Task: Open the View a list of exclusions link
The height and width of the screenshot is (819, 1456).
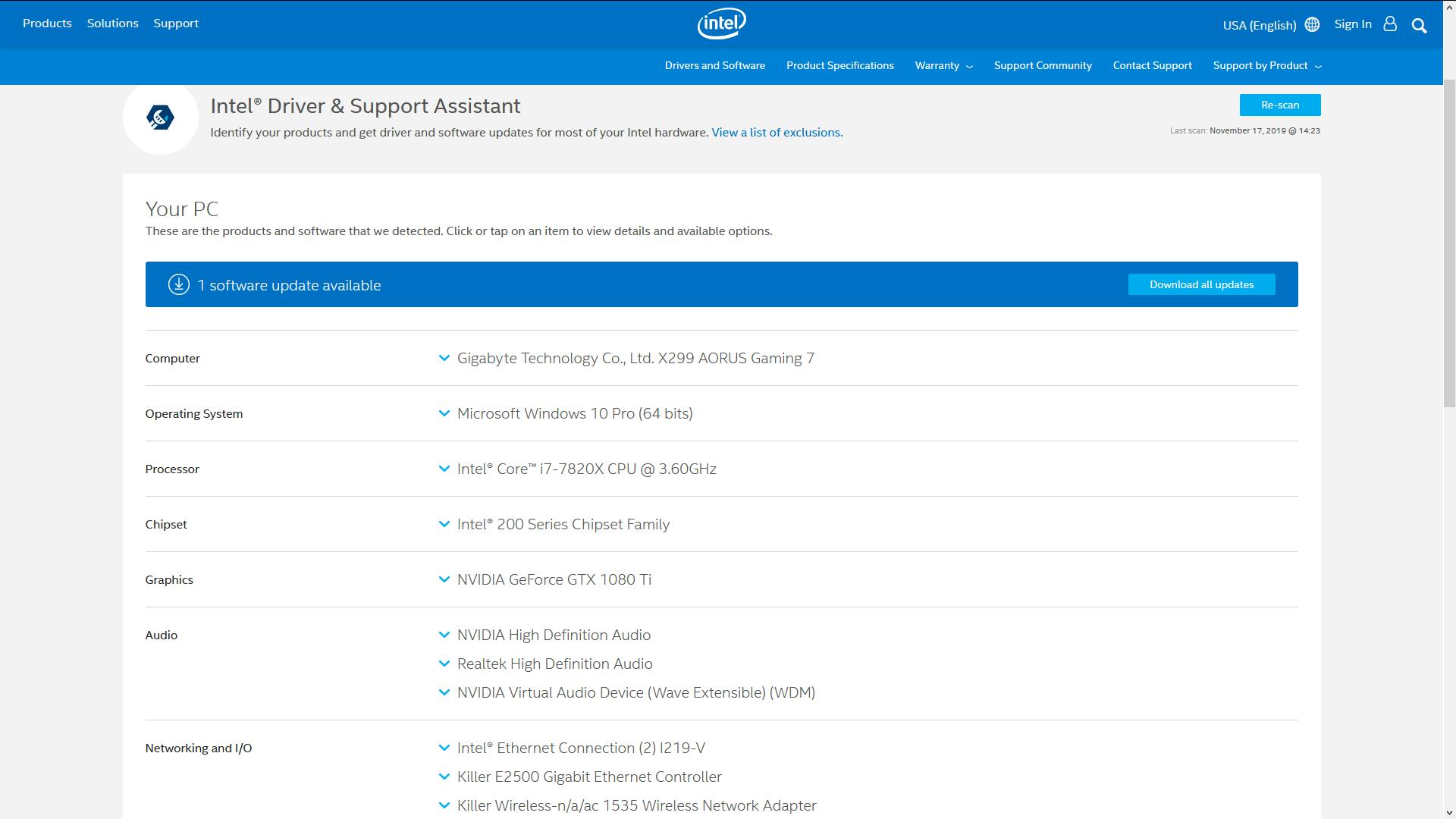Action: 776,132
